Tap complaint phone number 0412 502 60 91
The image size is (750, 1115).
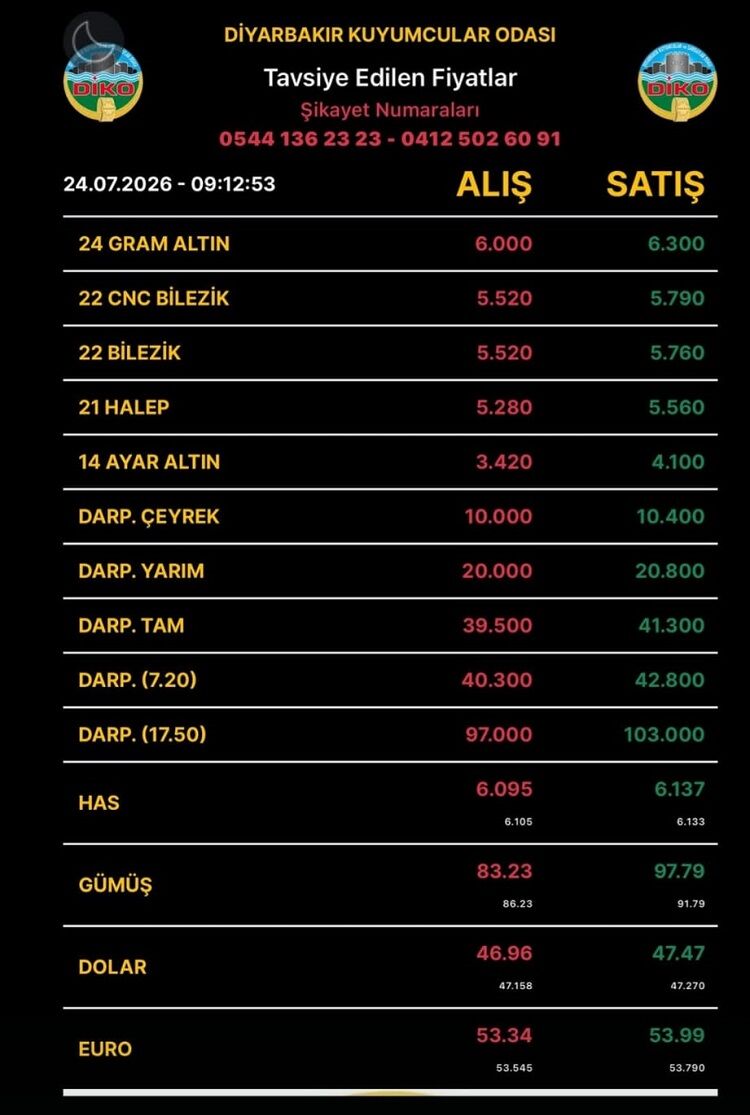point(481,139)
